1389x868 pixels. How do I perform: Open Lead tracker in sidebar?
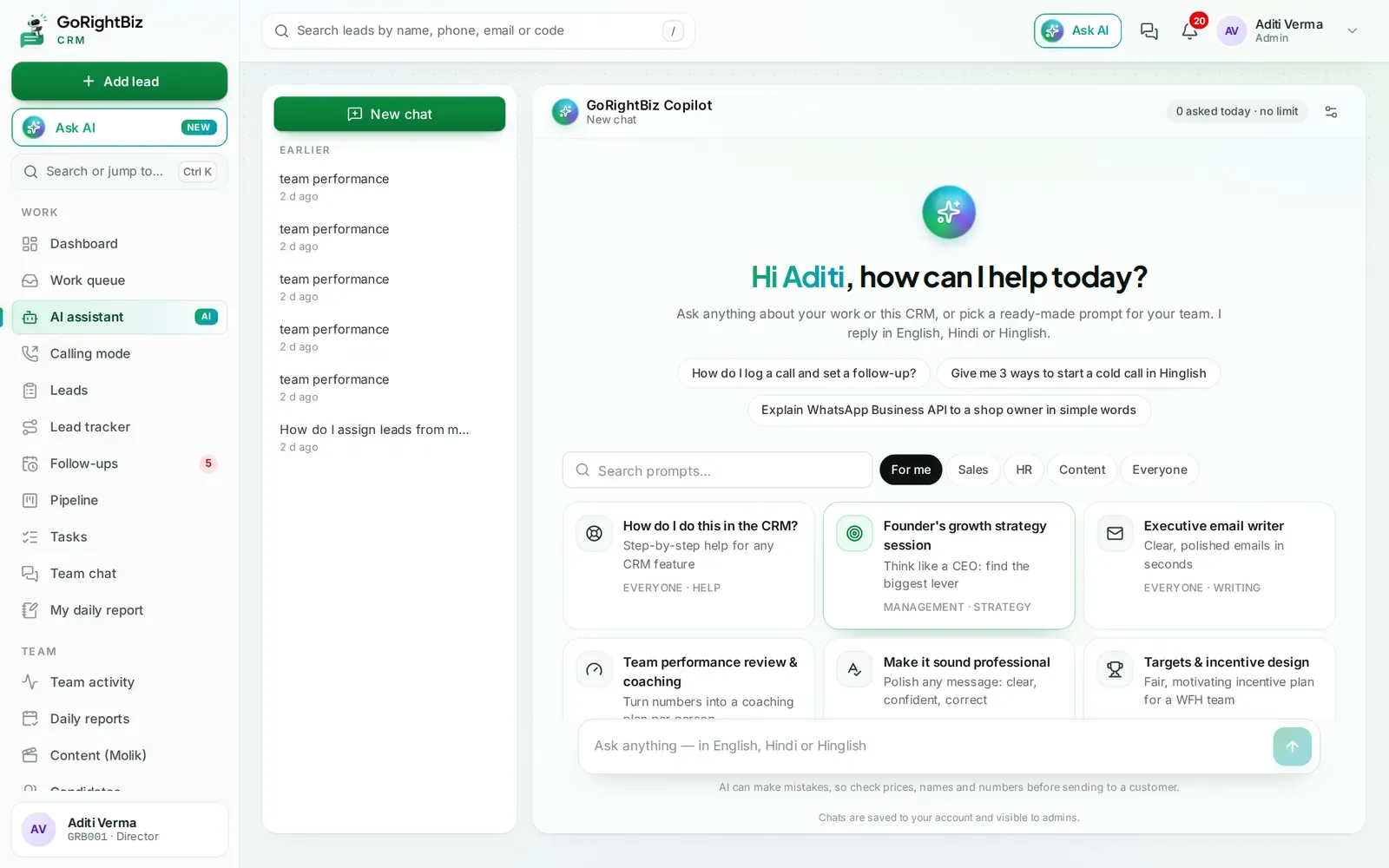click(x=120, y=427)
